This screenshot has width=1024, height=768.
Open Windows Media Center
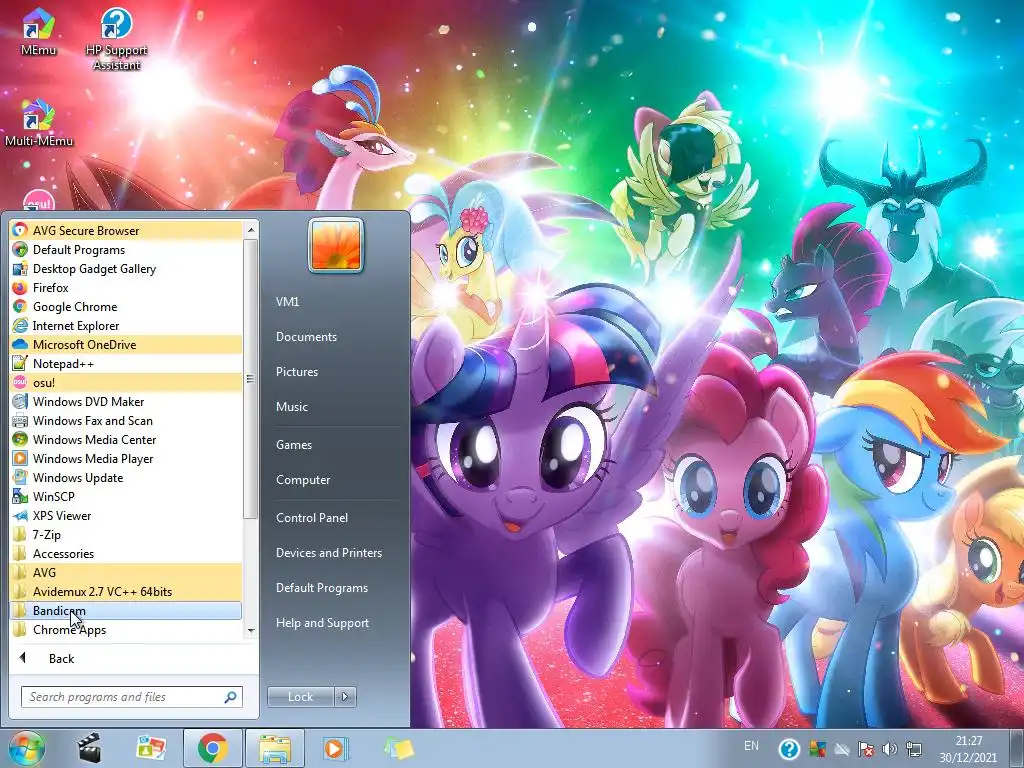pyautogui.click(x=126, y=440)
